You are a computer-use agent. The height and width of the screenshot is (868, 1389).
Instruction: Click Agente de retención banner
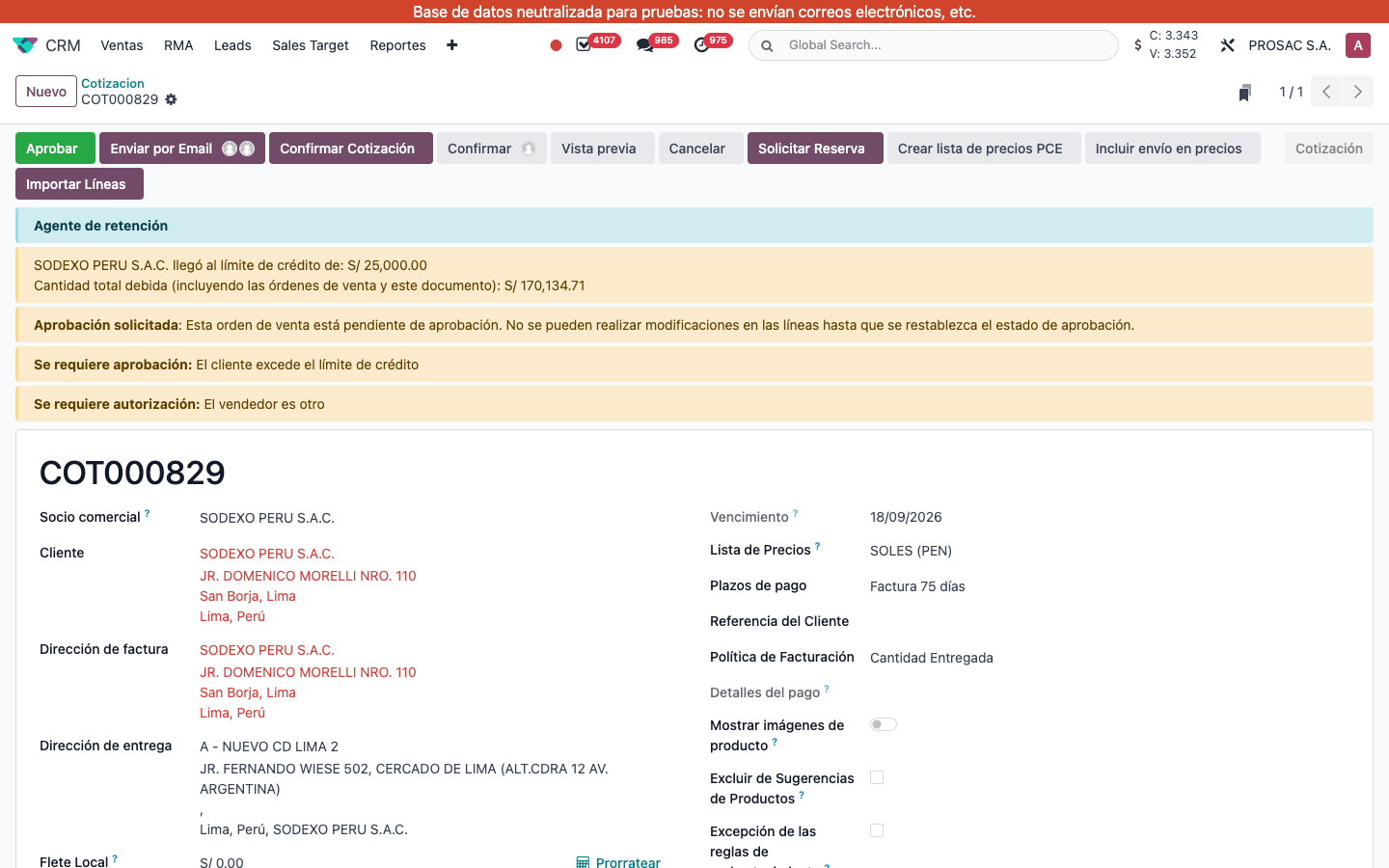pos(694,226)
